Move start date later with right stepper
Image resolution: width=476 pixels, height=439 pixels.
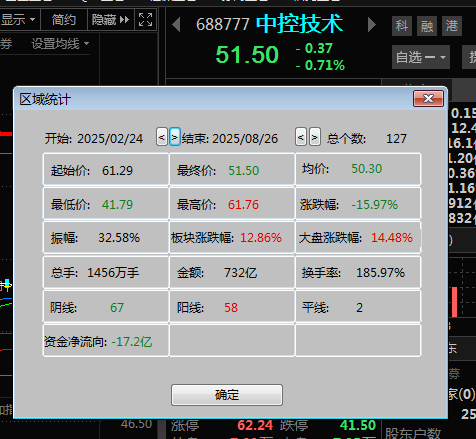point(175,137)
